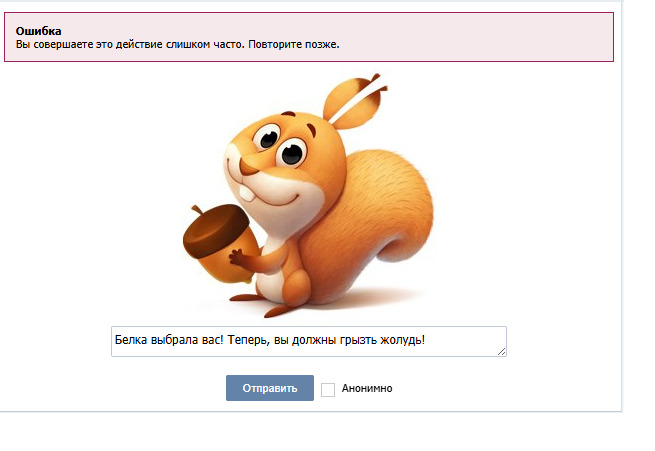
Task: Select the squirrel gift image
Action: [308, 195]
